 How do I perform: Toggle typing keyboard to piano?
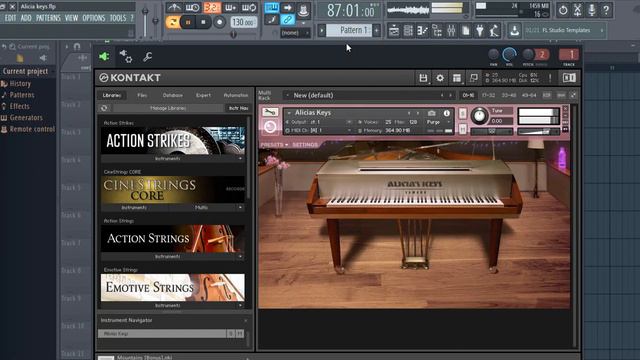pos(271,7)
